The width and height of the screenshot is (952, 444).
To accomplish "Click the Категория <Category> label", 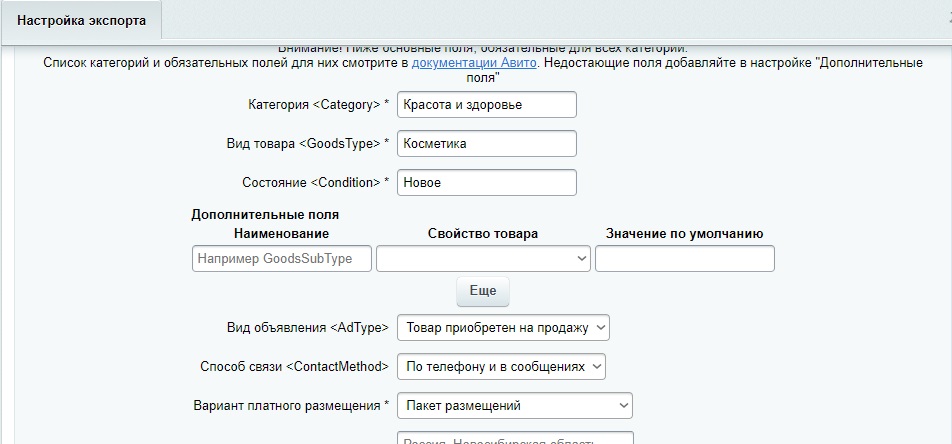I will [318, 105].
